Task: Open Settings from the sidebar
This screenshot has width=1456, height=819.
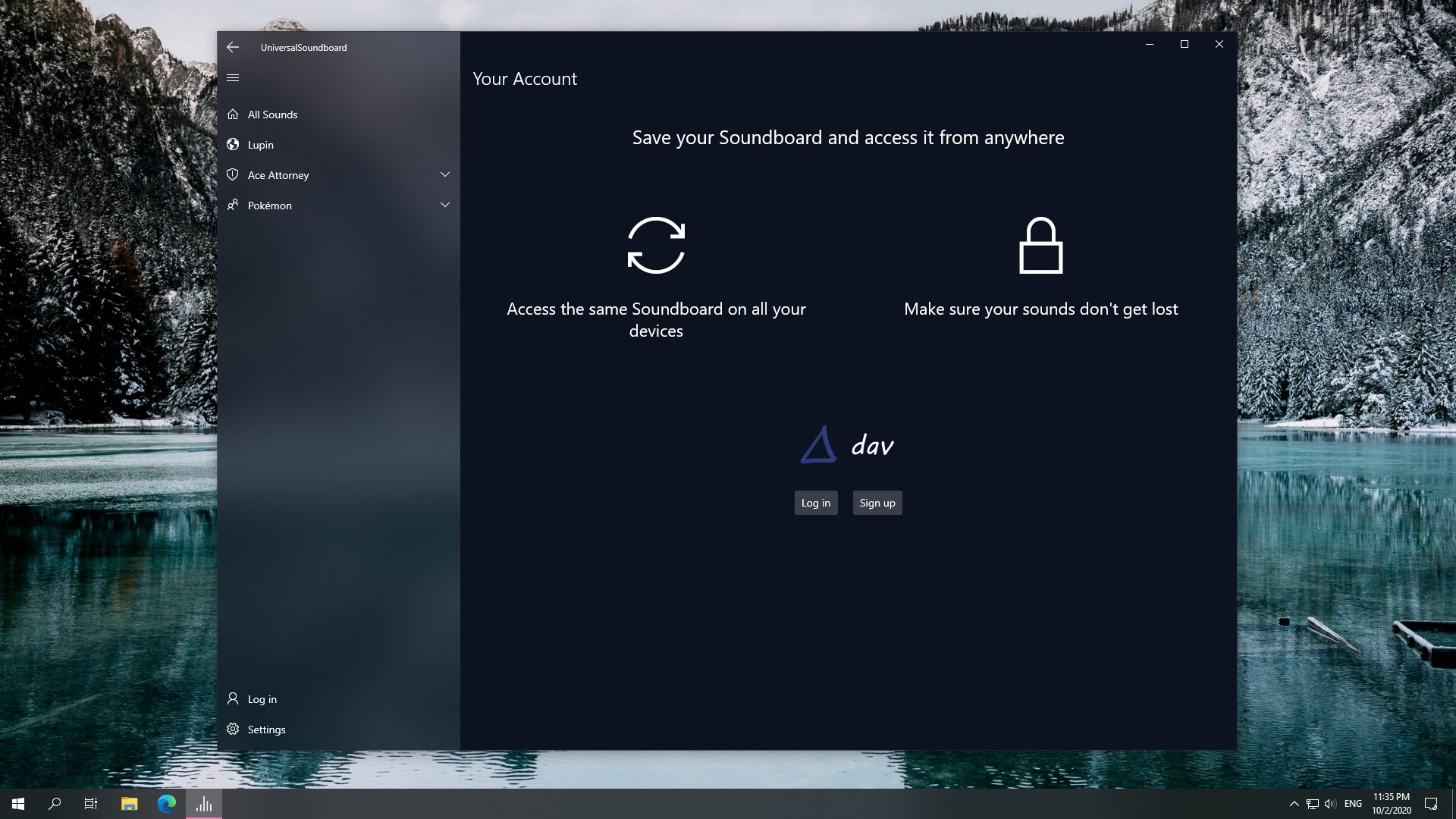Action: tap(267, 730)
